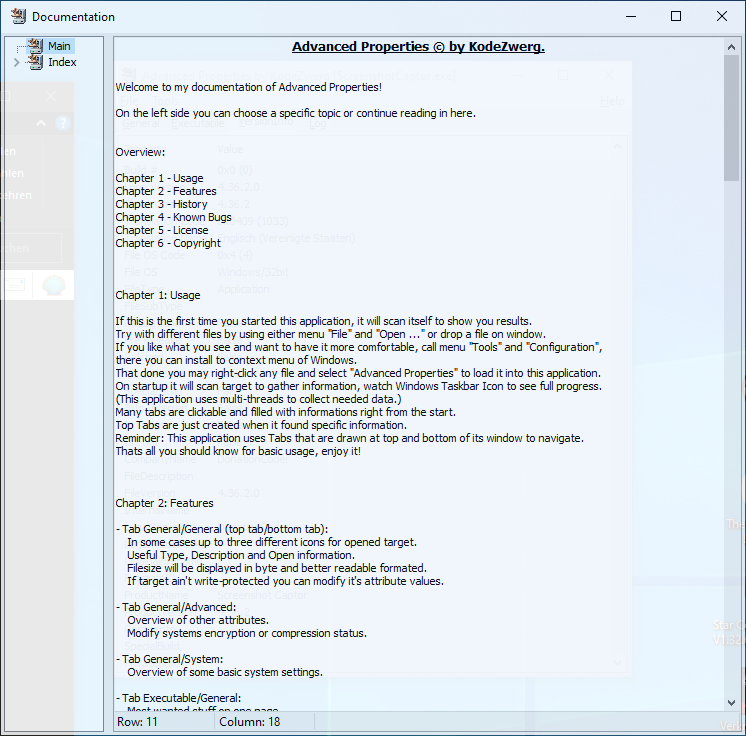746x736 pixels.
Task: Close the Documentation window
Action: 722,16
